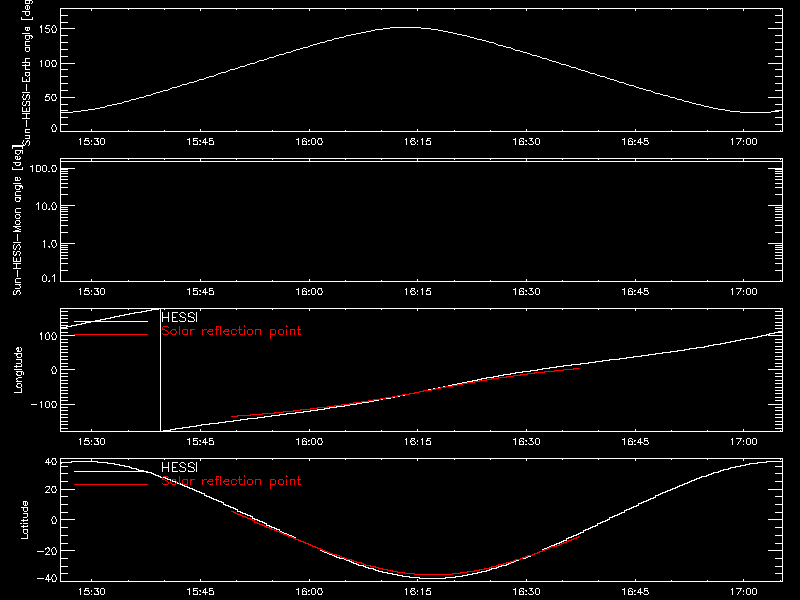Viewport: 800px width, 600px height.
Task: Click 16:30 under the Earth angle plot
Action: point(527,141)
